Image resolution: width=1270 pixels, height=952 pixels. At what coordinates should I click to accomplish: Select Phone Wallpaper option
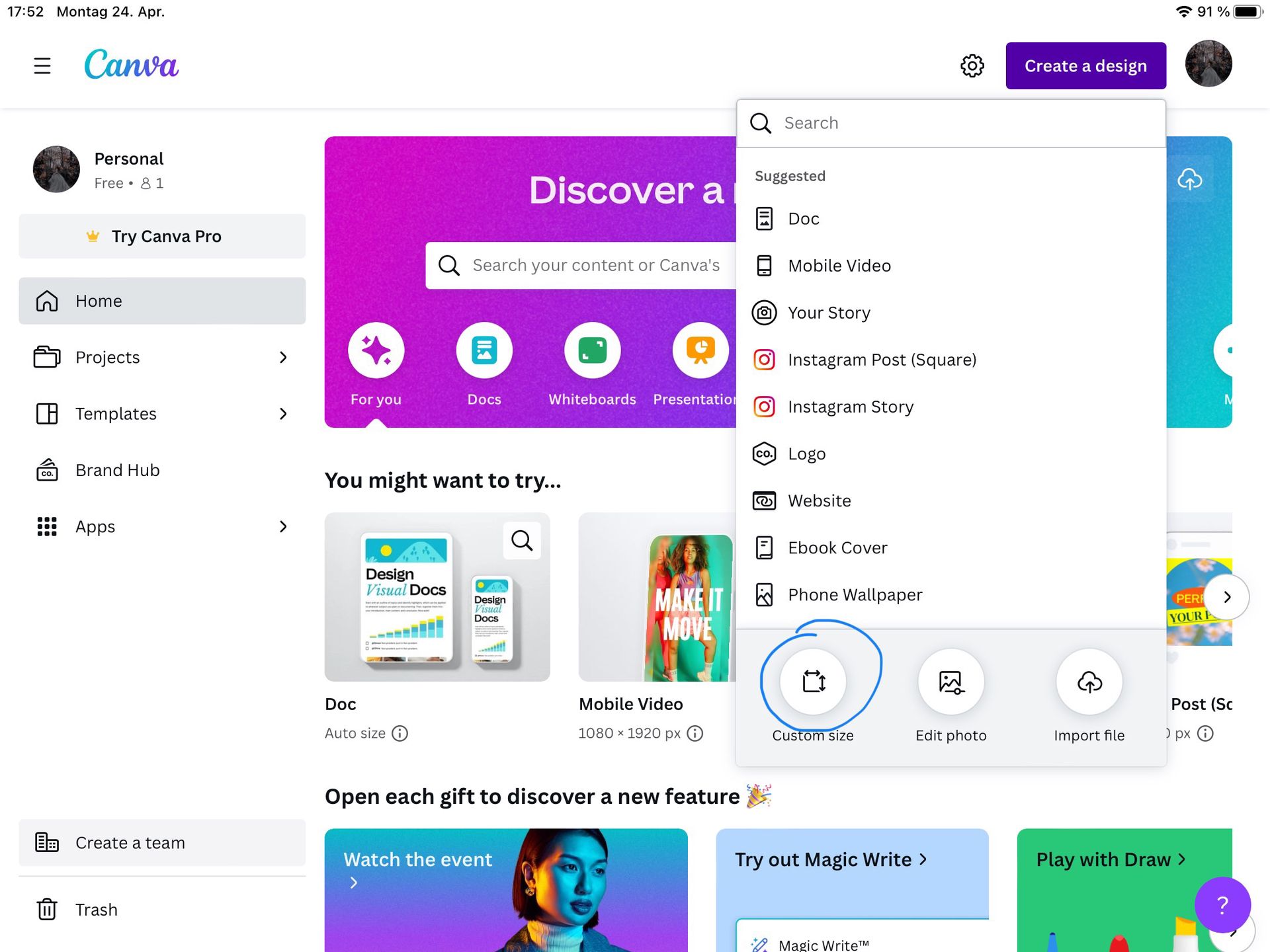[x=951, y=595]
